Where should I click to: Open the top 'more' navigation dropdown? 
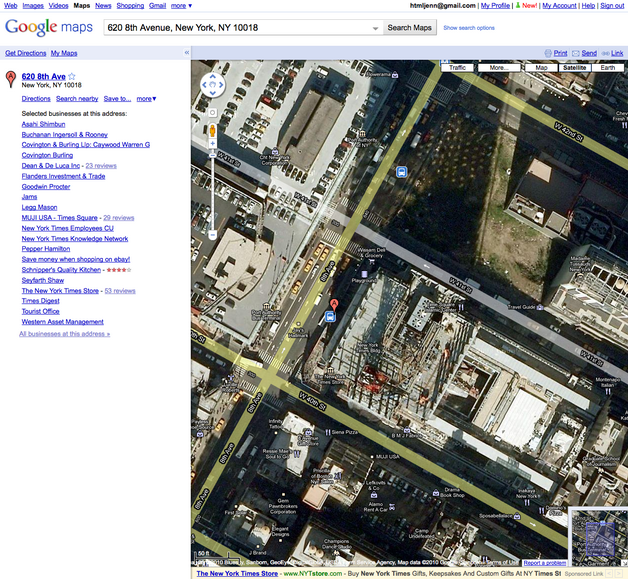181,6
